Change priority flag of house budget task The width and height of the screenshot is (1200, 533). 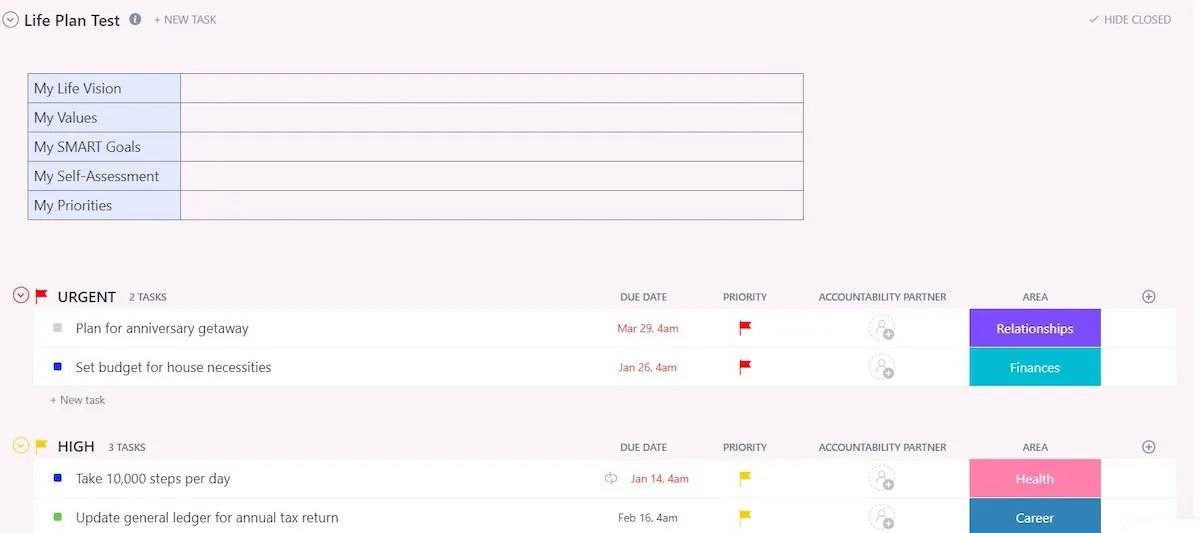pos(745,367)
